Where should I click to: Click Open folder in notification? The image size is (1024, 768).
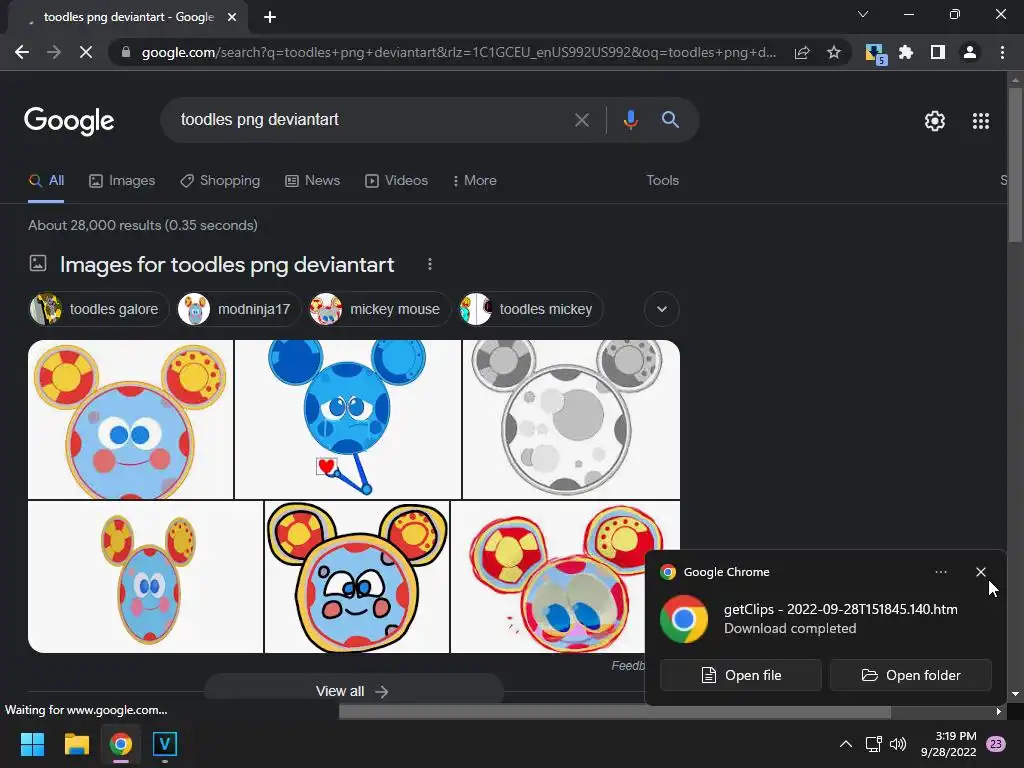pyautogui.click(x=910, y=675)
